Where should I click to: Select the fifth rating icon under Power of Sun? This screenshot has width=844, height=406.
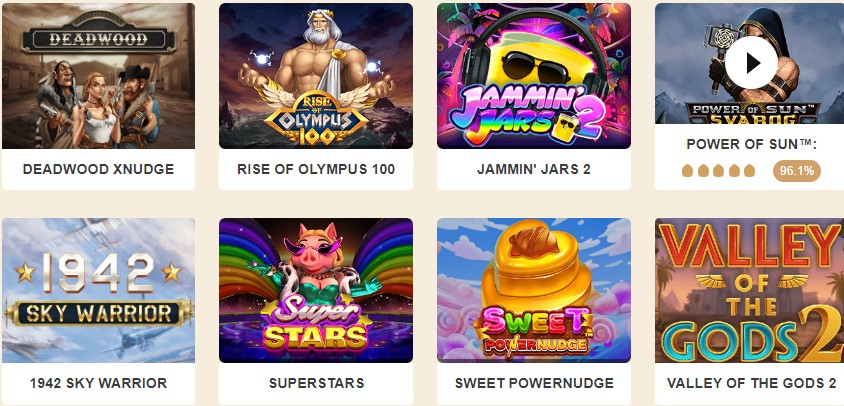tap(749, 171)
